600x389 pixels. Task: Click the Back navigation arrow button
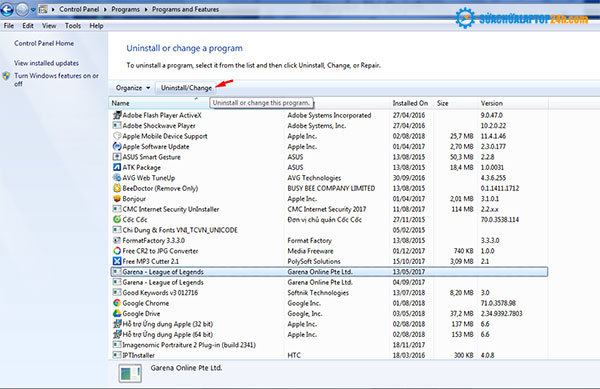7,9
